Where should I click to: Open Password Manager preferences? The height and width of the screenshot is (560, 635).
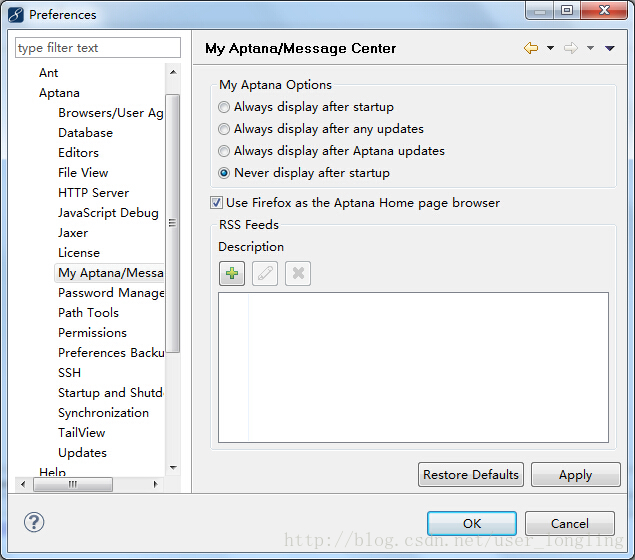coord(111,293)
